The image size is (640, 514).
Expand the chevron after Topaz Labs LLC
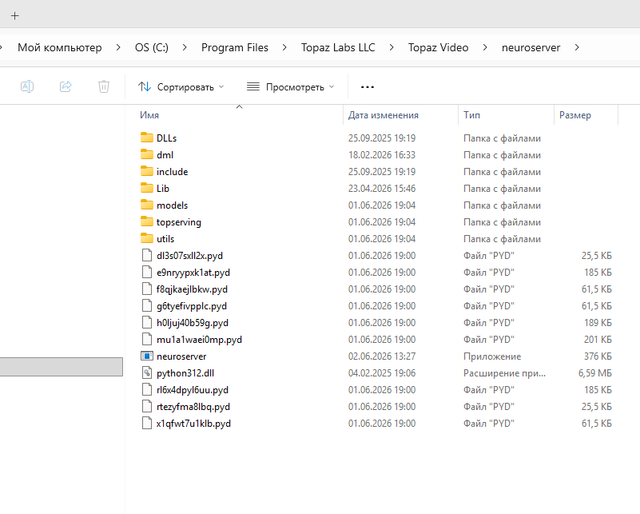391,47
